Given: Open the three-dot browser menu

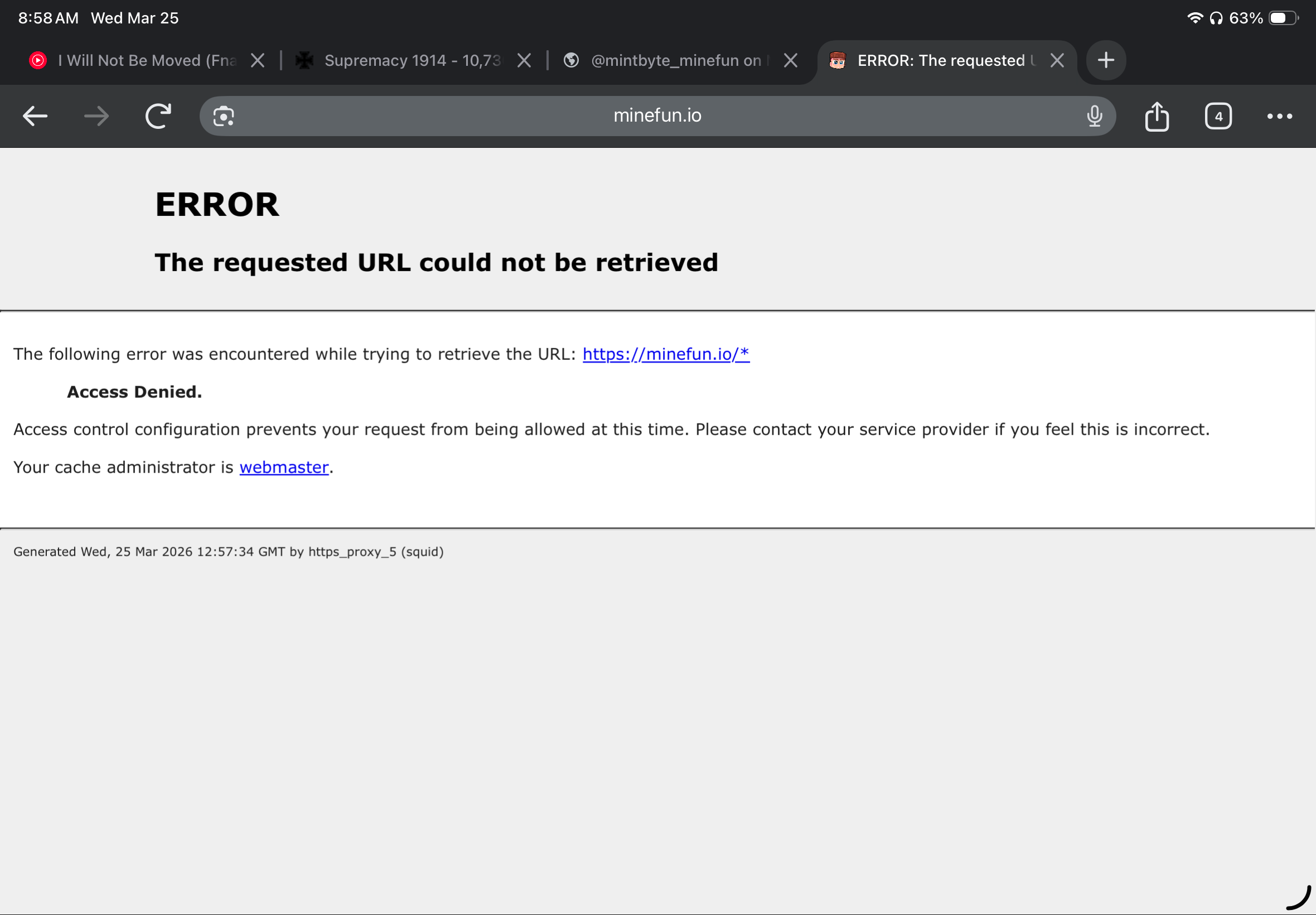Looking at the screenshot, I should pyautogui.click(x=1279, y=117).
